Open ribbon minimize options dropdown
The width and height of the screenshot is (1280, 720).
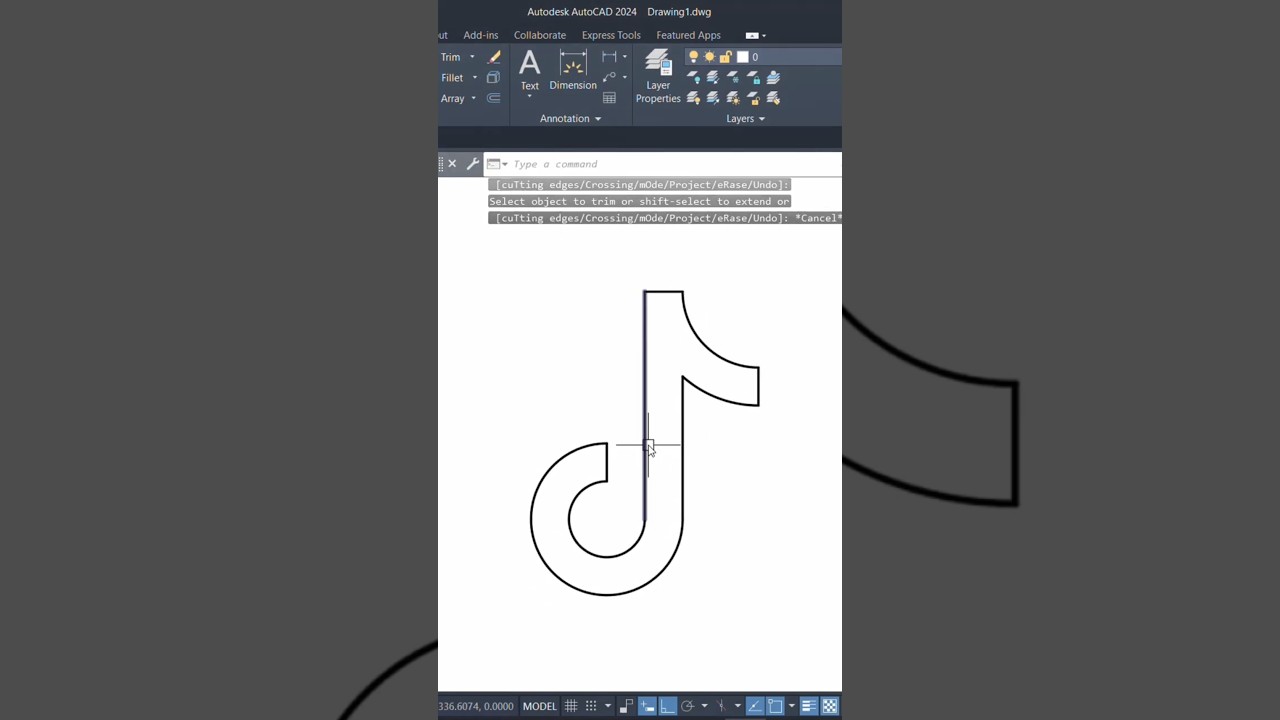point(763,35)
